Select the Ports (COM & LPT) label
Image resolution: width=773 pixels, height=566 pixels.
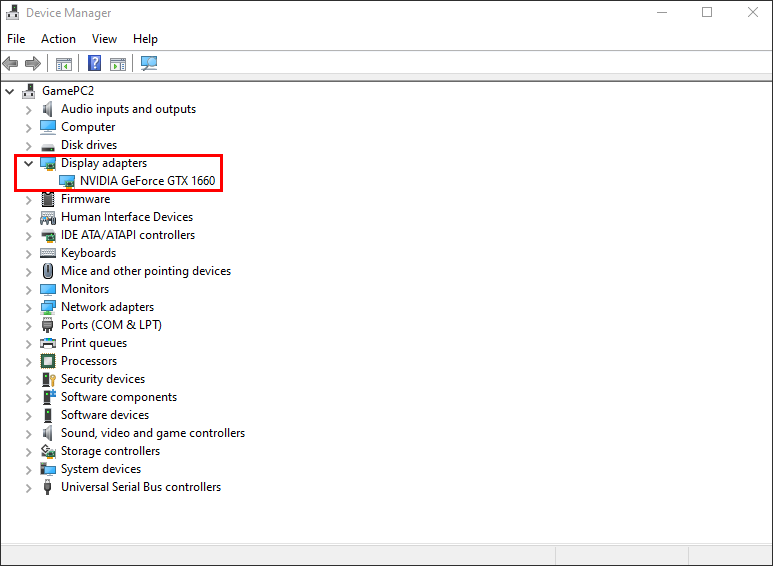pos(111,325)
